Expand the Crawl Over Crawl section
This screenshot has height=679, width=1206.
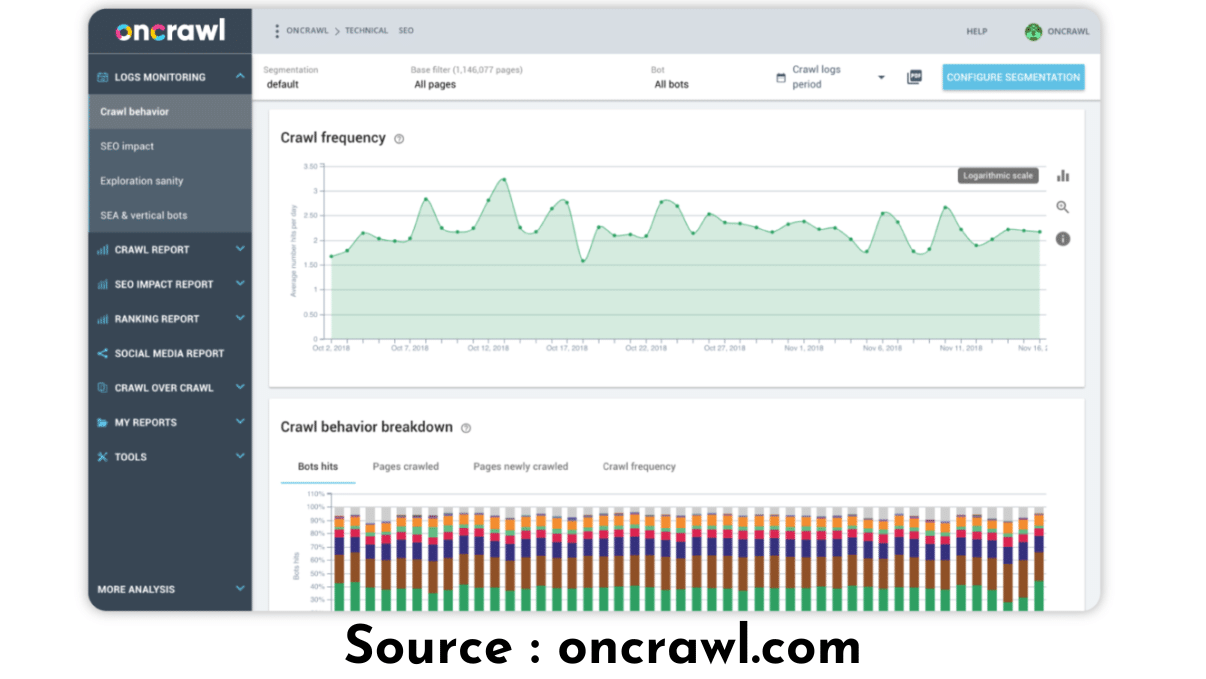pos(240,387)
